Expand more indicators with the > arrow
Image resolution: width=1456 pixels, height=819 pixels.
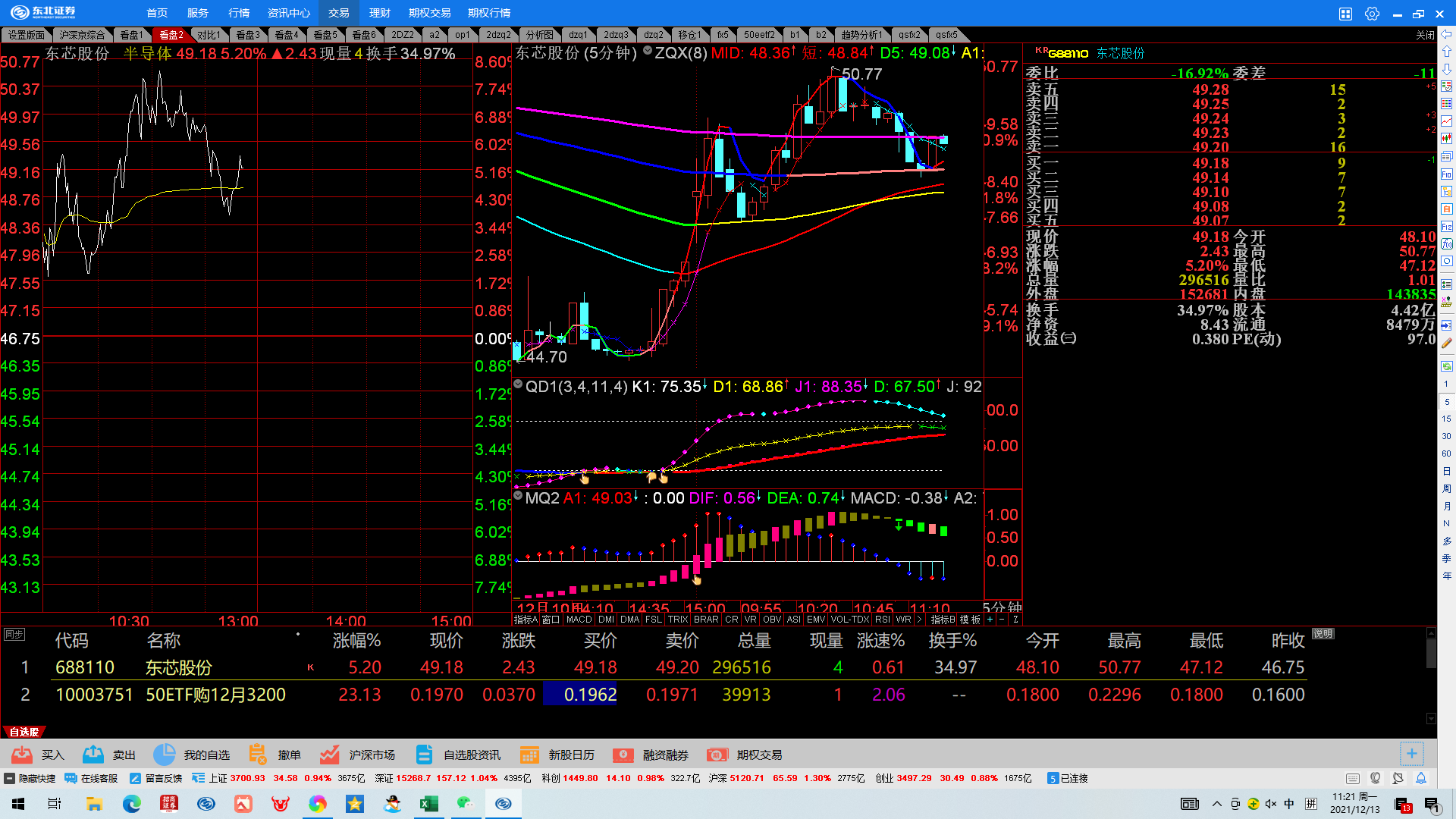(x=920, y=620)
